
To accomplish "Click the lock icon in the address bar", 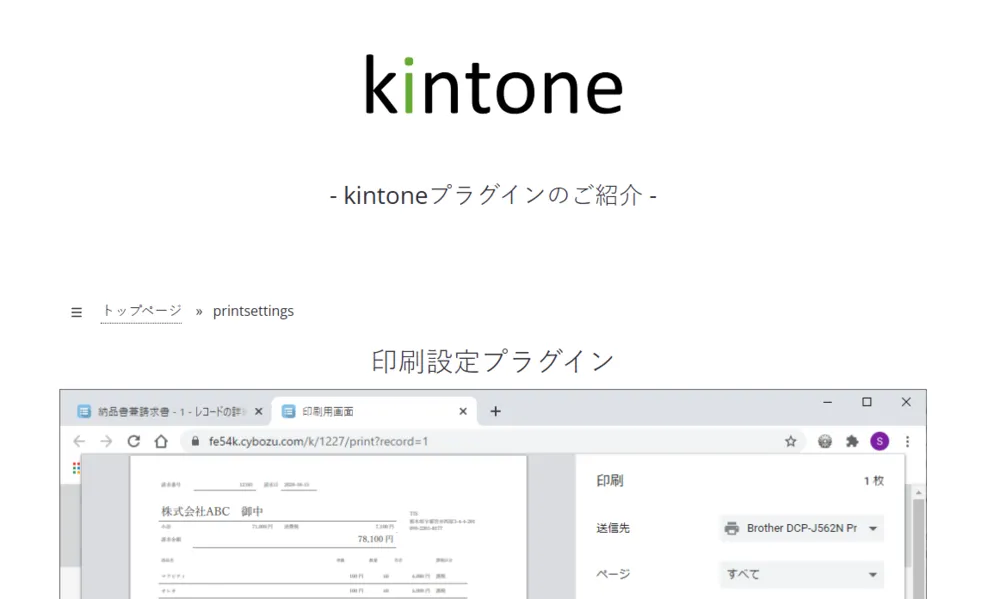I will pos(195,441).
